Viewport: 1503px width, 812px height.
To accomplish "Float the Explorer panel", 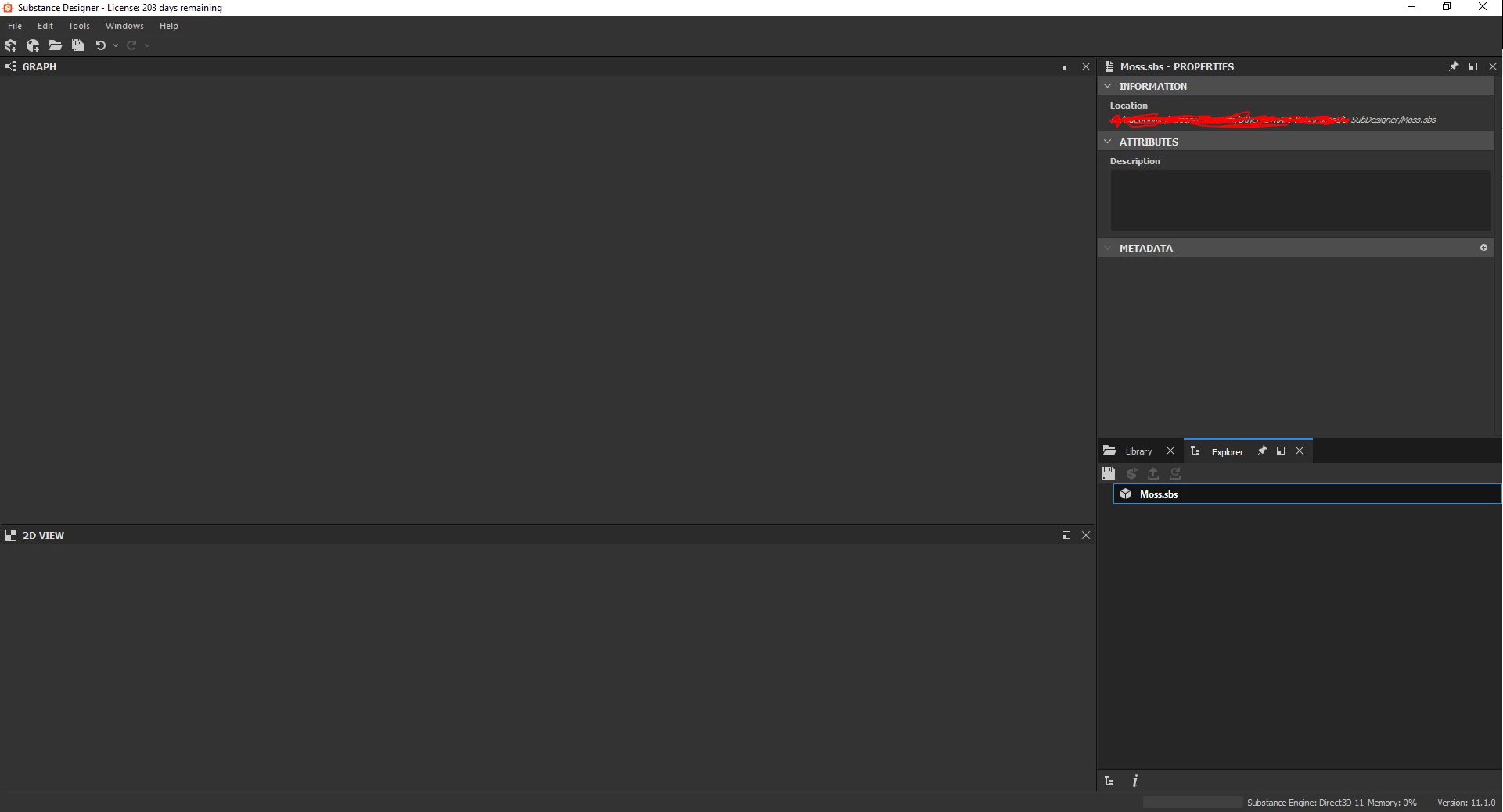I will point(1281,451).
